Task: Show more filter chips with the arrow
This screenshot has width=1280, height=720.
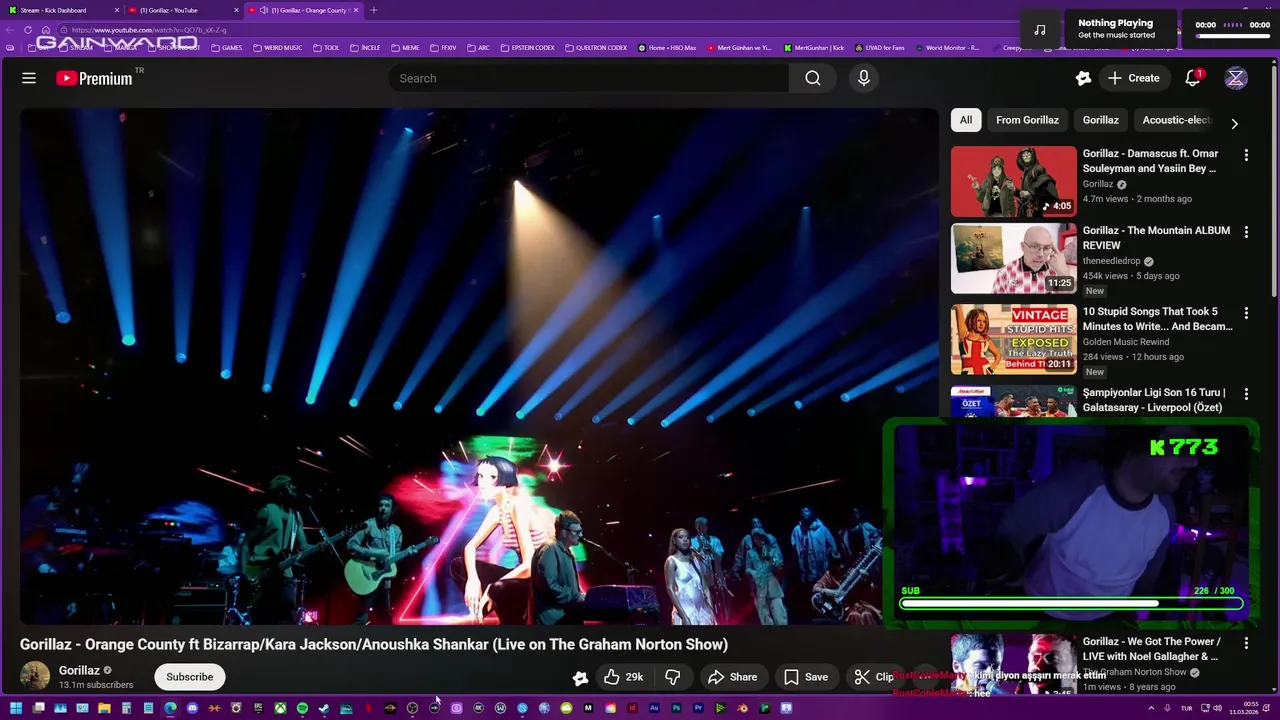Action: pos(1234,123)
